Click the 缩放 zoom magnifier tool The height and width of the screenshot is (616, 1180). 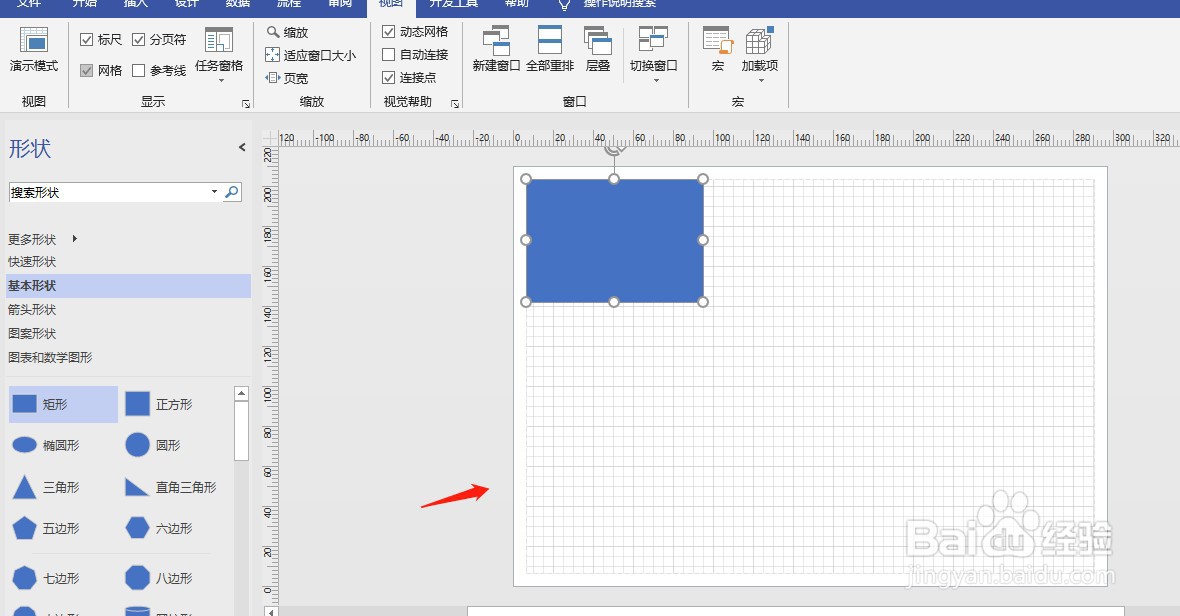tap(287, 32)
